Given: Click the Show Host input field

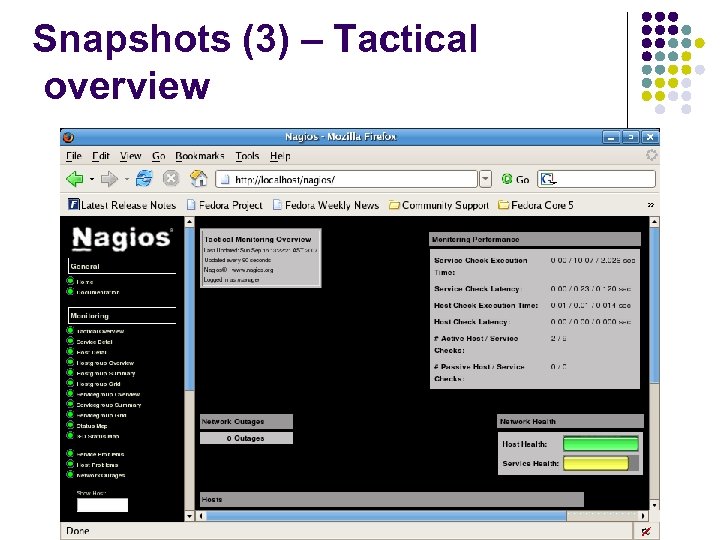Looking at the screenshot, I should [102, 505].
